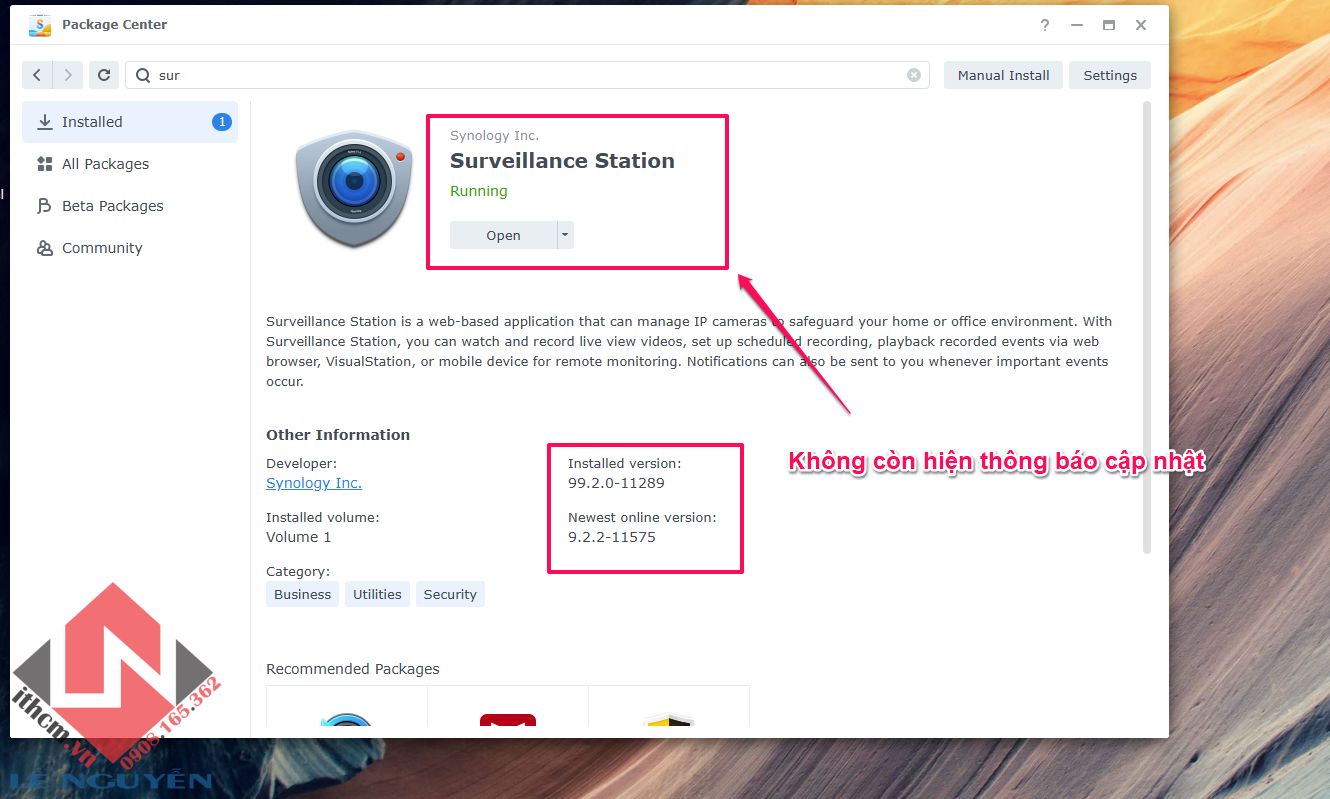Click newest online version '9.2.2-11575'
Viewport: 1330px width, 799px height.
612,537
